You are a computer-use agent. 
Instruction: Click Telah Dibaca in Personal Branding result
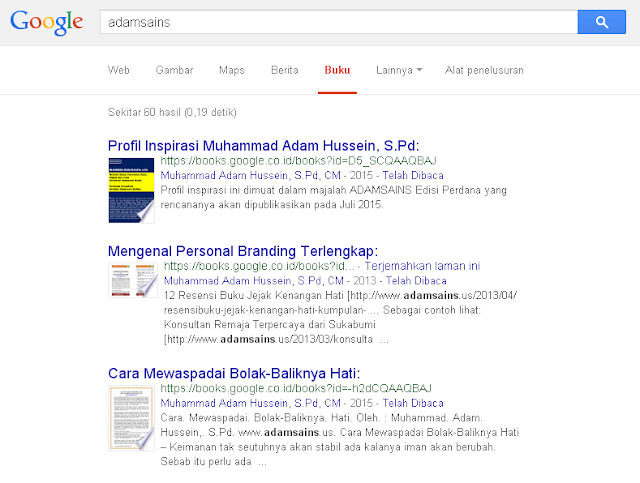point(416,281)
